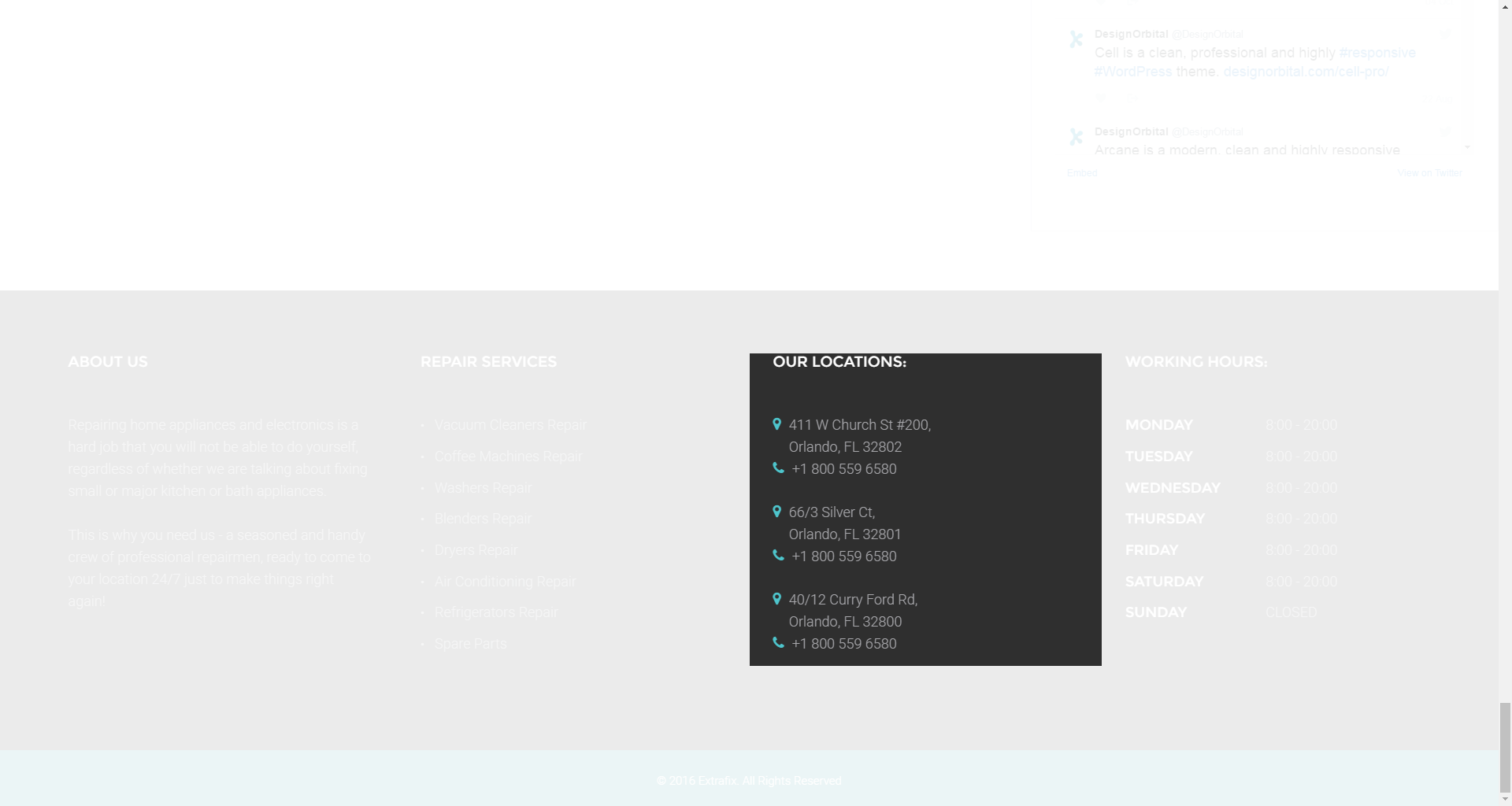Select the Spare Parts link
Screen dimensions: 1512x806
(470, 644)
